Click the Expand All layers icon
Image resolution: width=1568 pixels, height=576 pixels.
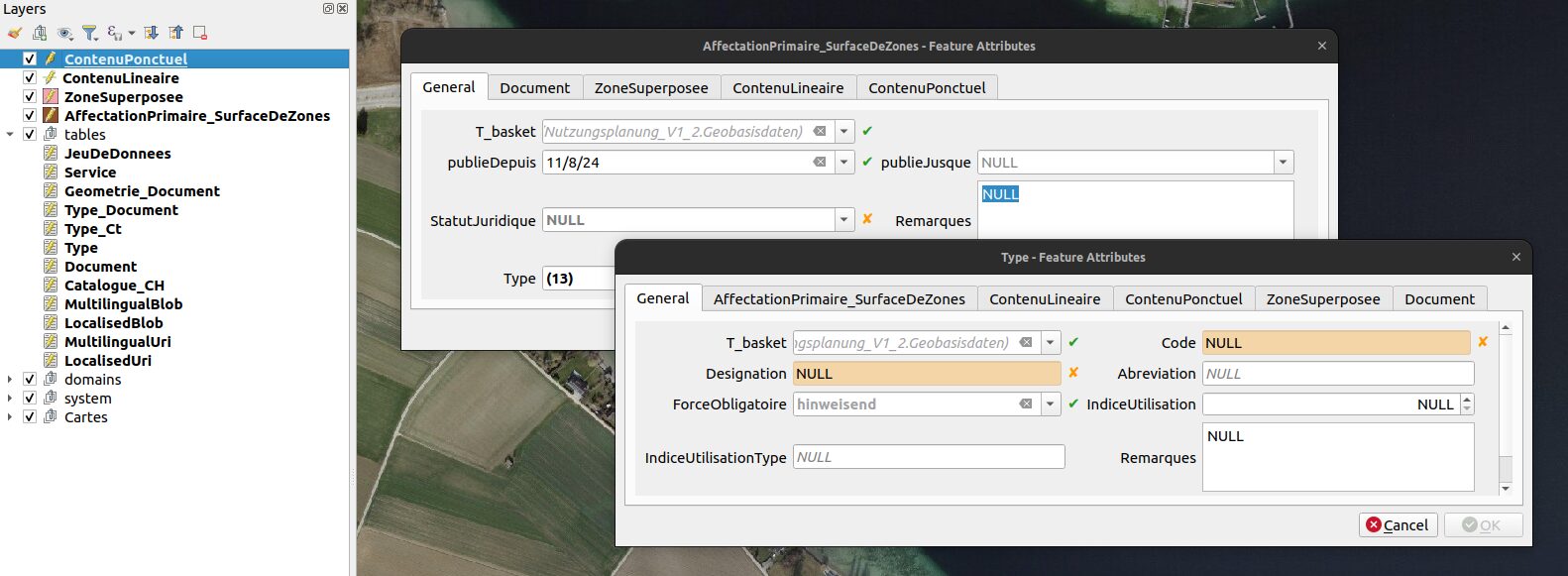[152, 33]
